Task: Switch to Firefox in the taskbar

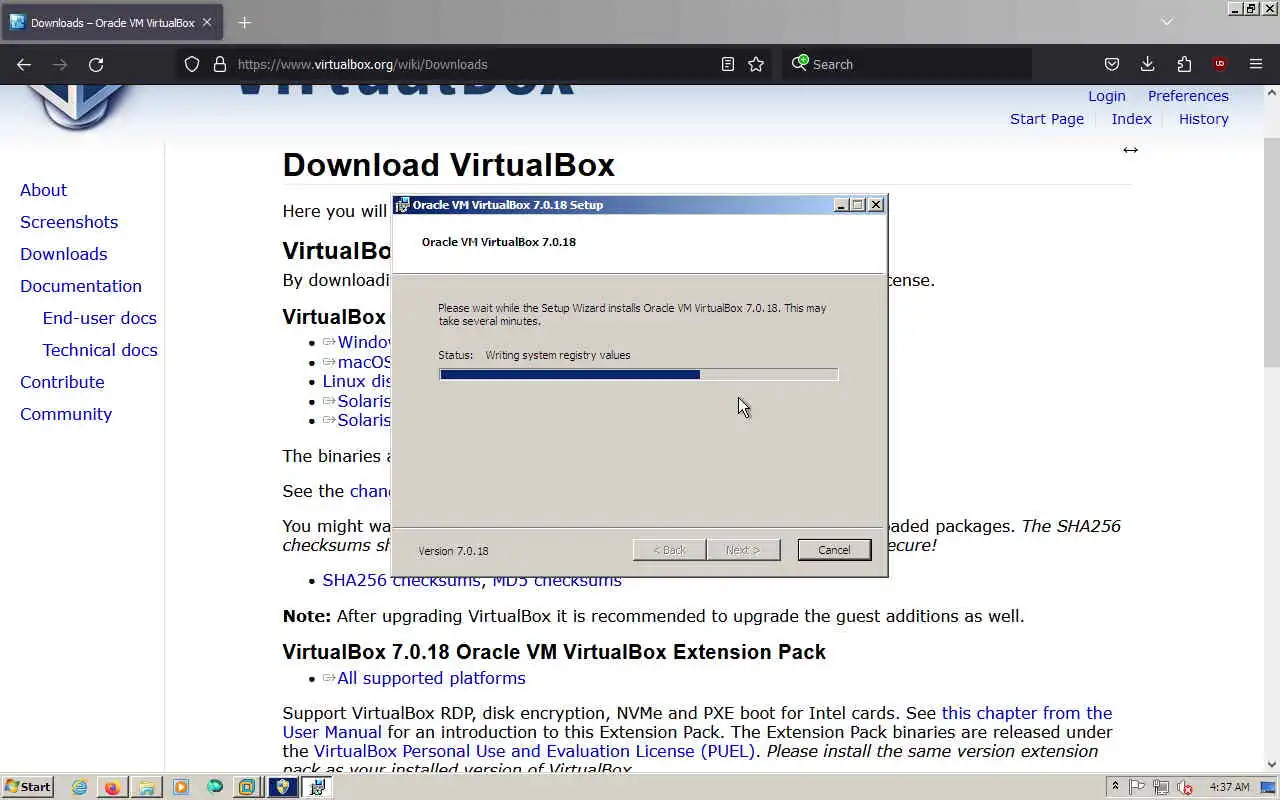Action: (x=112, y=787)
